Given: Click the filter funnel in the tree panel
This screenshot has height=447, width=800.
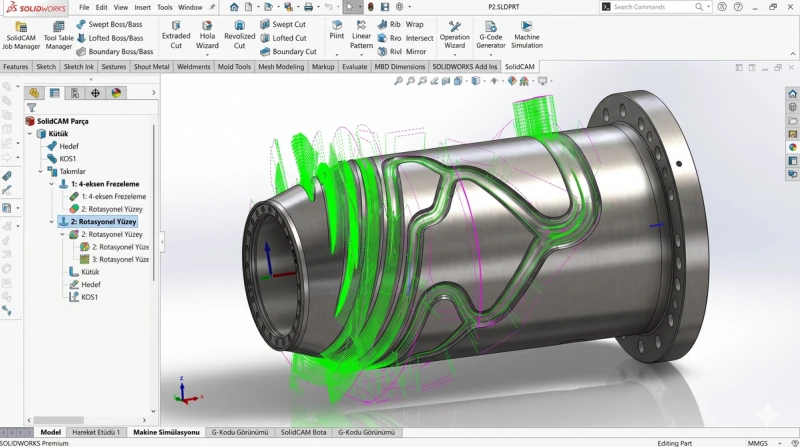Looking at the screenshot, I should coord(32,108).
